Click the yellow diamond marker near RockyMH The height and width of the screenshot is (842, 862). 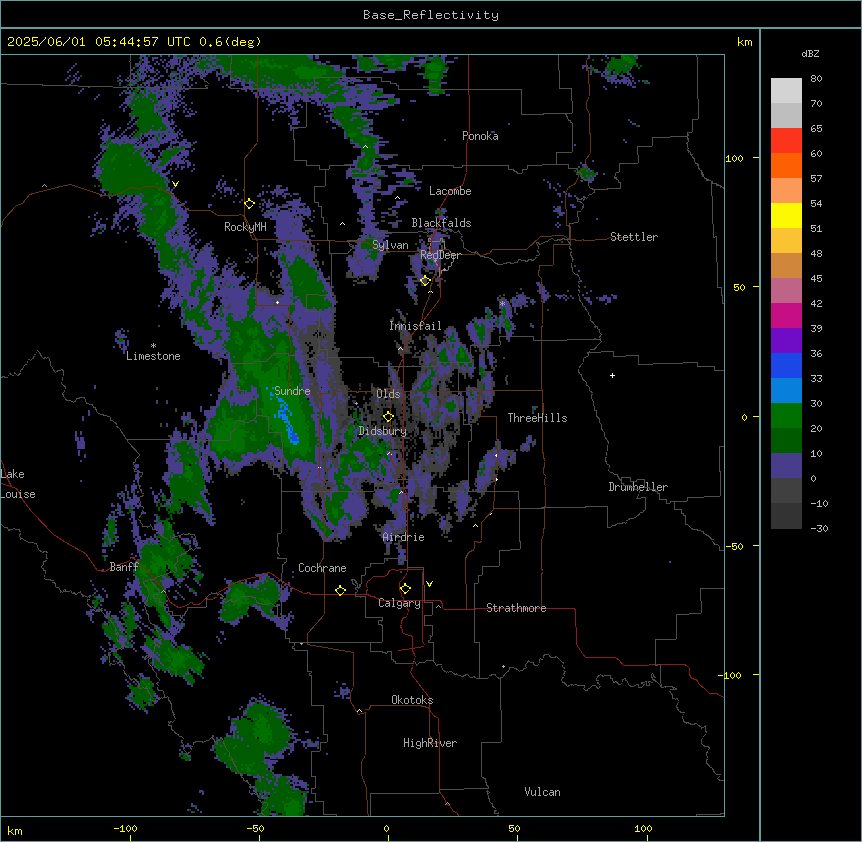[x=250, y=204]
